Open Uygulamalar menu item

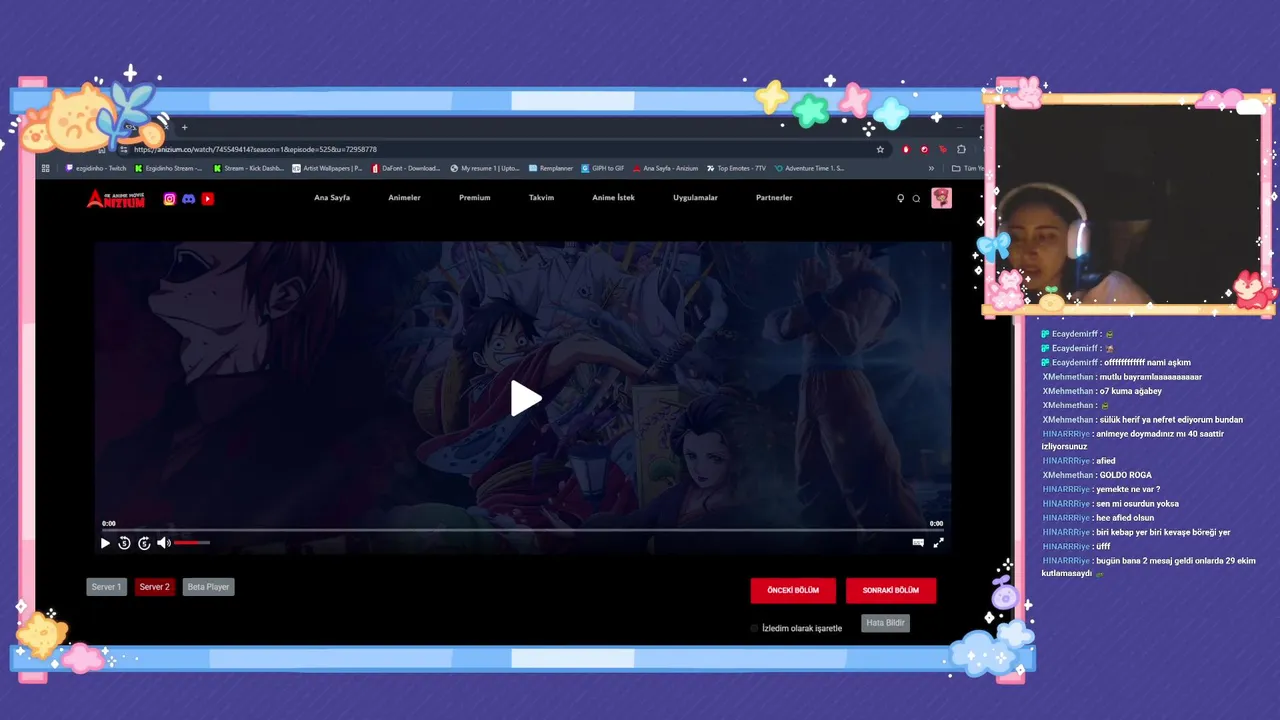695,198
